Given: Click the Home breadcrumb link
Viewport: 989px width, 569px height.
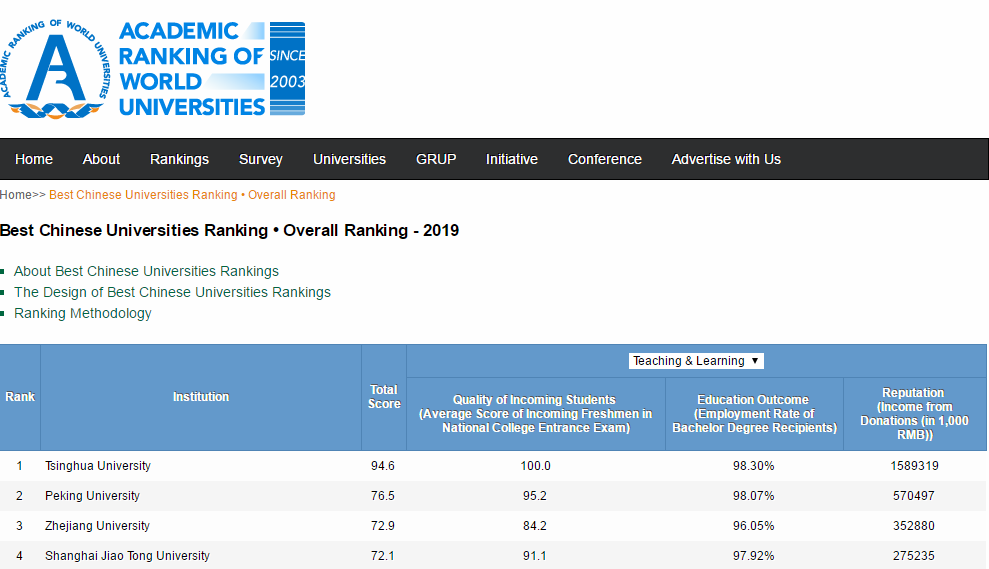Looking at the screenshot, I should pos(15,195).
